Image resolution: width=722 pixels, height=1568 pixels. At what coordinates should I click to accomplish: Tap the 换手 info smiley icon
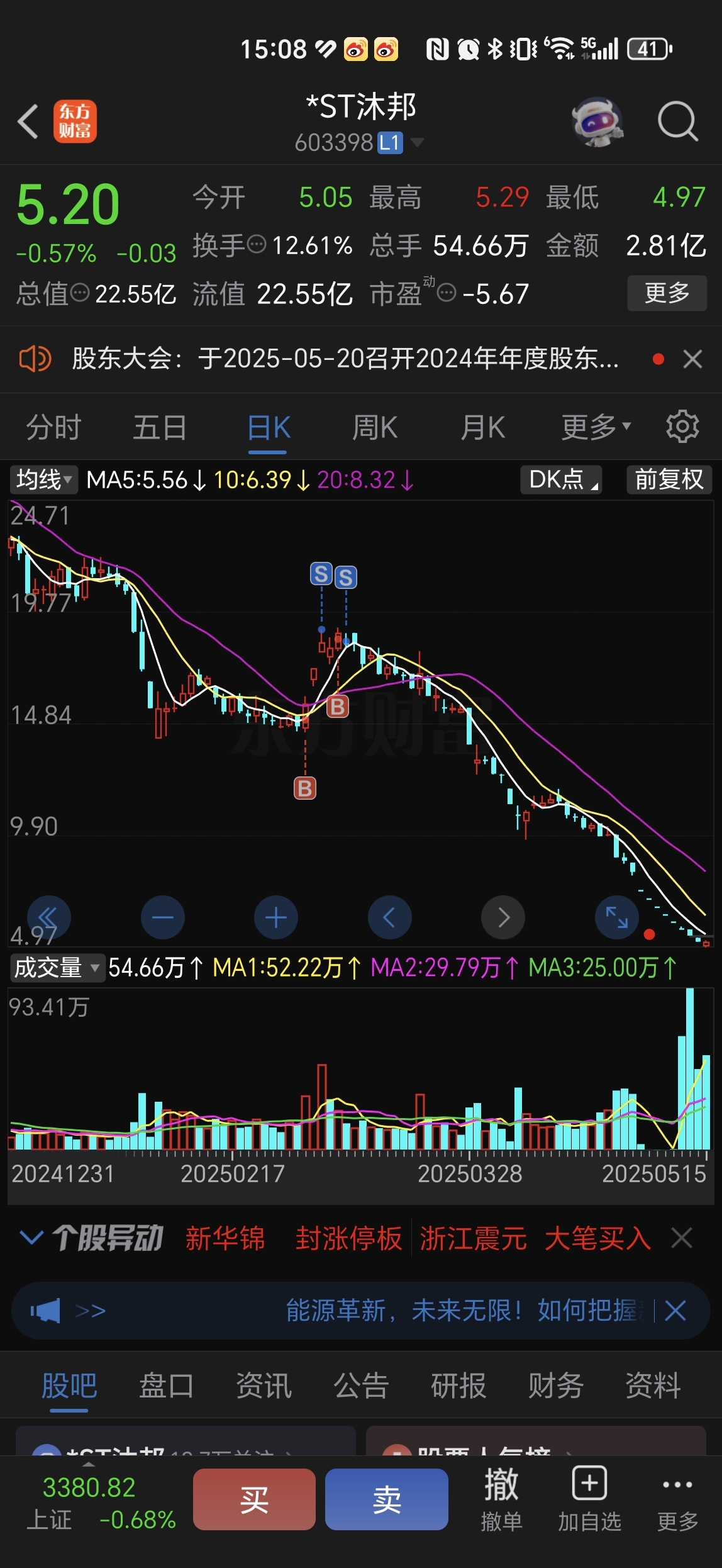tap(257, 244)
